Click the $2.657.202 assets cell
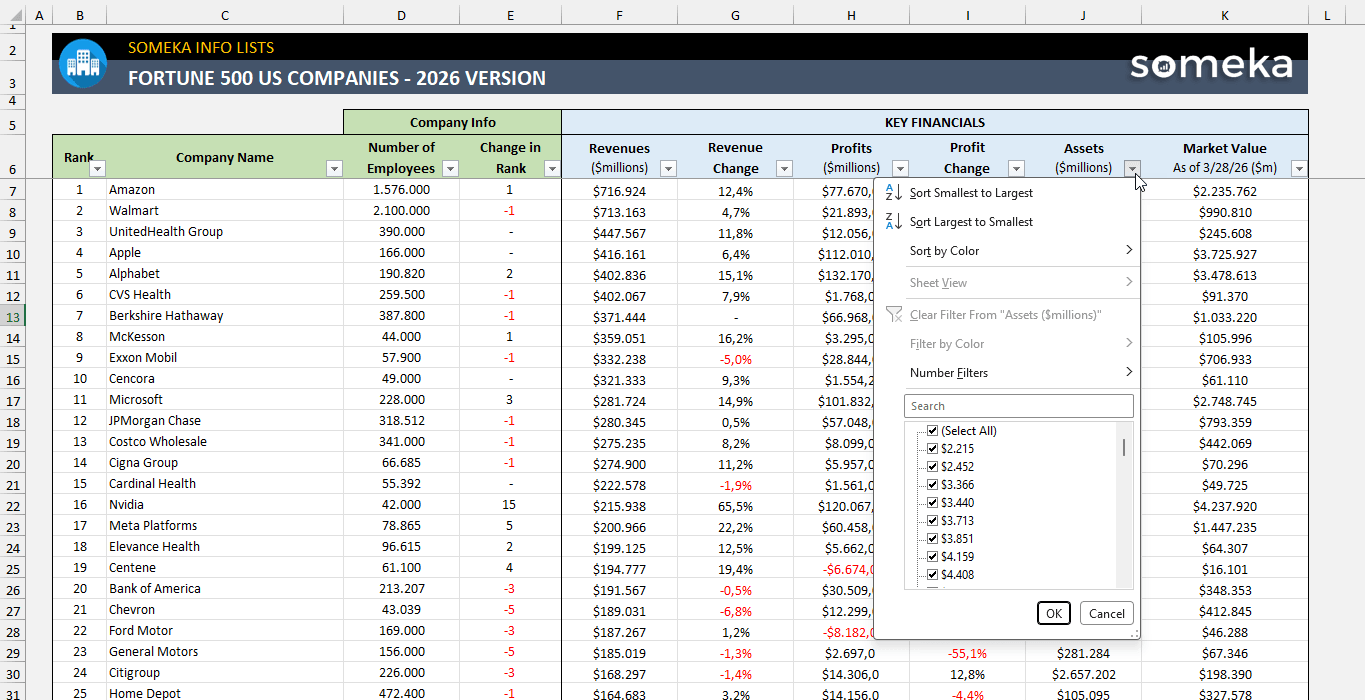Screen dimensions: 1365x700 point(1083,673)
